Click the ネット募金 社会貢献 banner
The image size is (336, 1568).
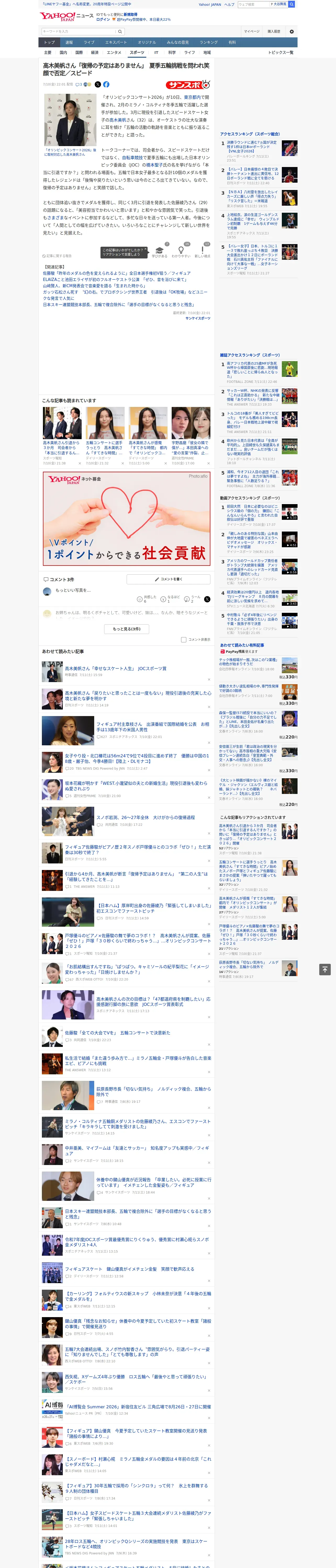click(x=126, y=518)
